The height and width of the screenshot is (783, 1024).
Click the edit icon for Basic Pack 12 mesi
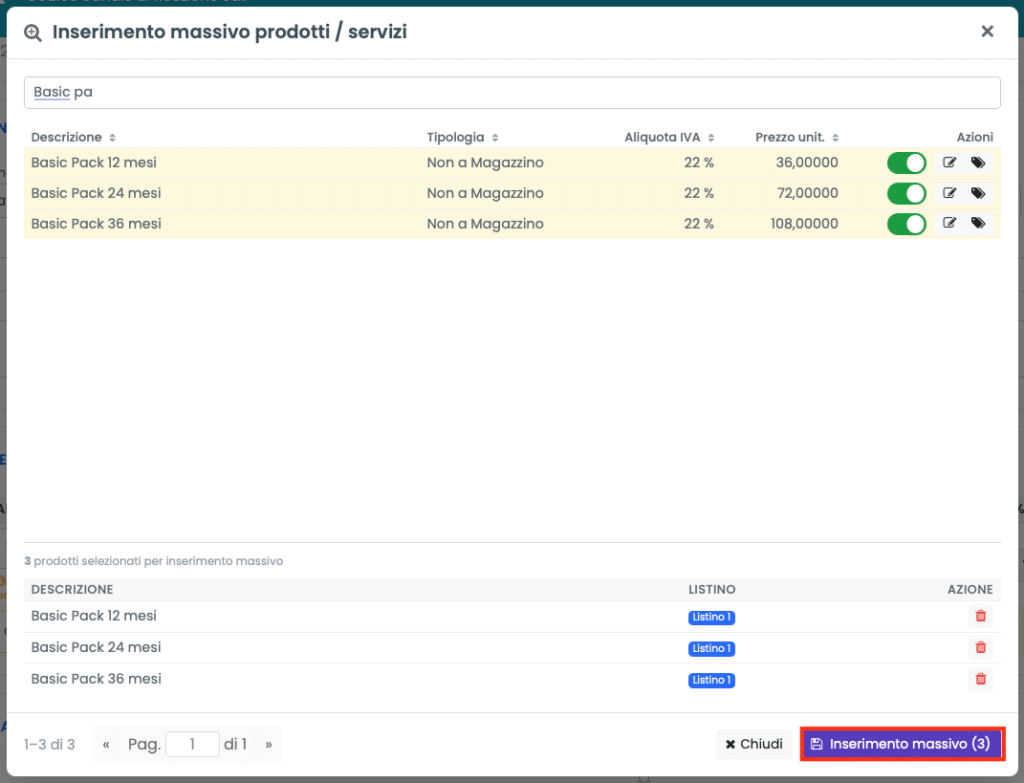[949, 163]
